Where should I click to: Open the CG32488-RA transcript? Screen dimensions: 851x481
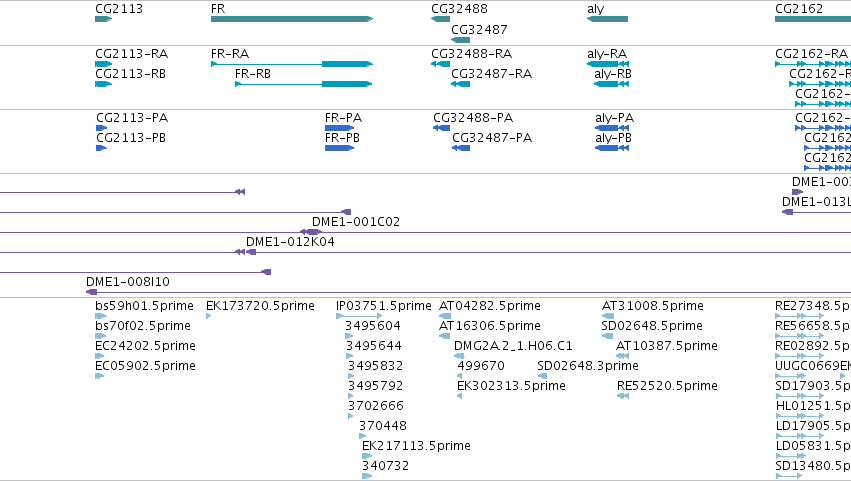pyautogui.click(x=440, y=64)
